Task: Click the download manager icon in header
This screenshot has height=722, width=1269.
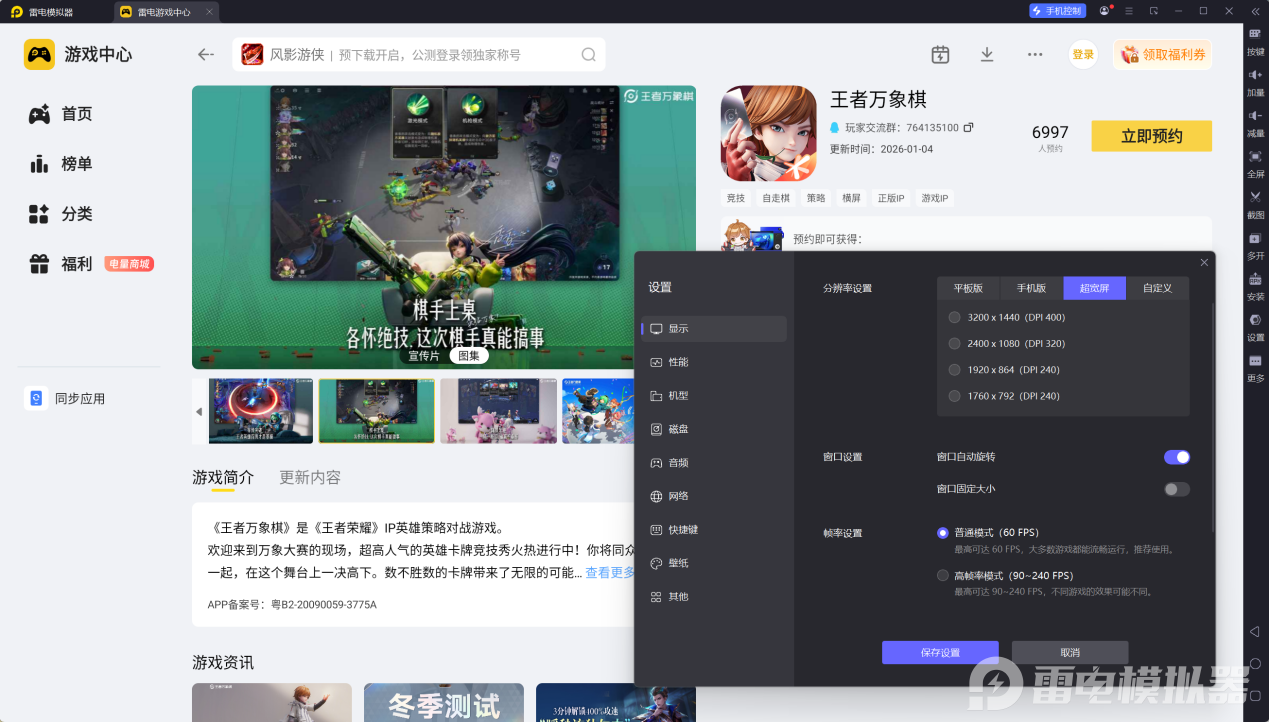Action: tap(987, 55)
